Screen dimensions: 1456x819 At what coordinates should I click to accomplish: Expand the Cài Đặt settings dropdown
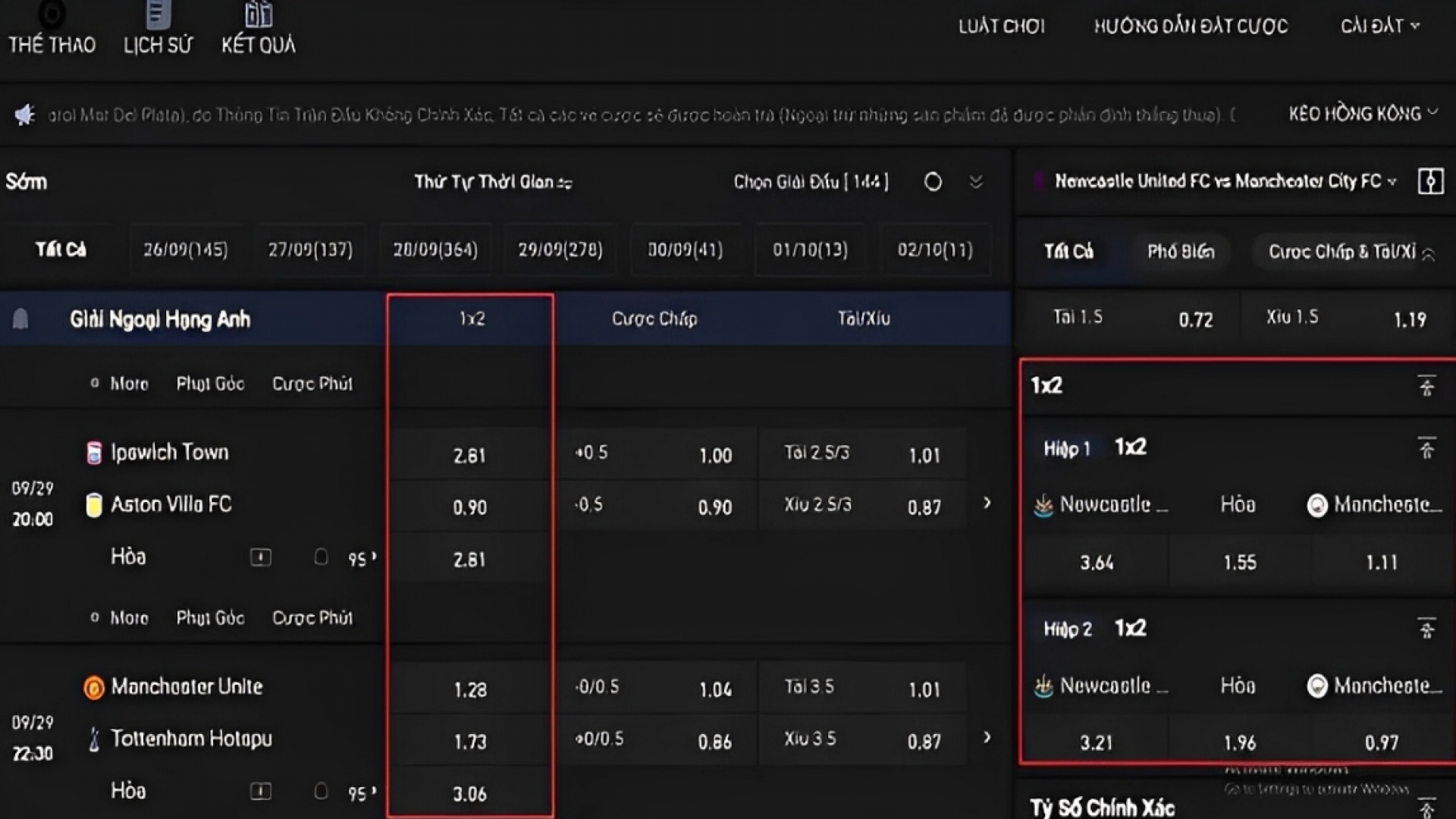click(1379, 26)
